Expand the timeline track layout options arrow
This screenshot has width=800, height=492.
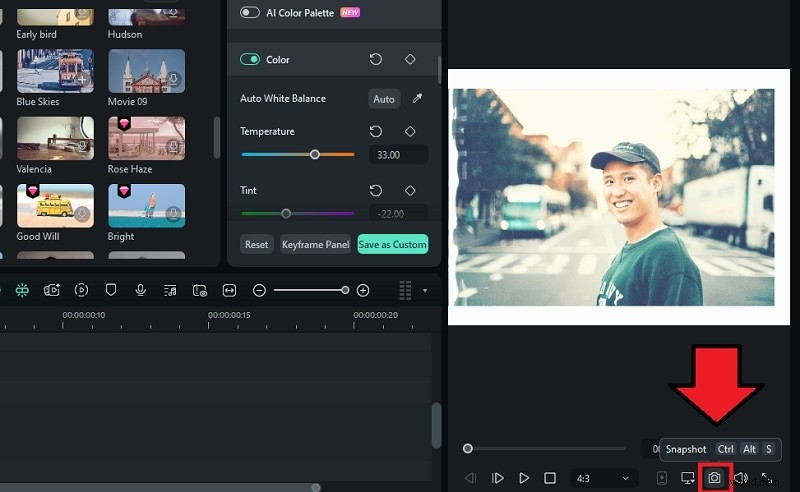425,291
